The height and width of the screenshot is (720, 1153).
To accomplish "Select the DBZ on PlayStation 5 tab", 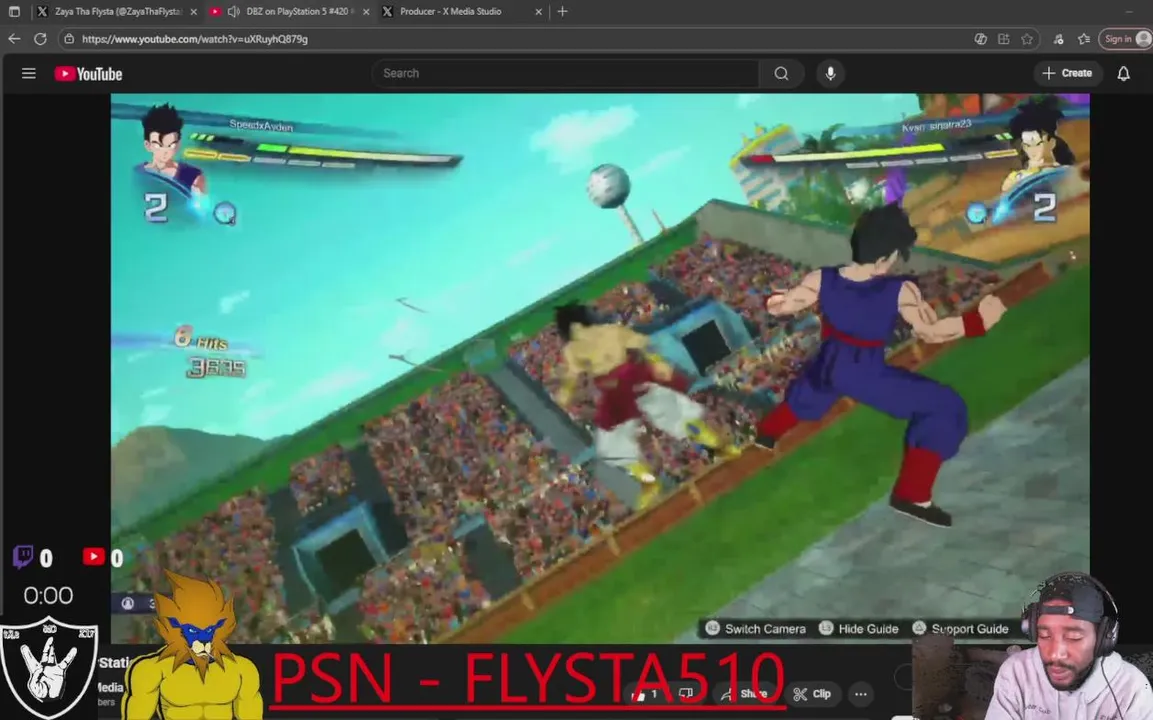I will (290, 12).
